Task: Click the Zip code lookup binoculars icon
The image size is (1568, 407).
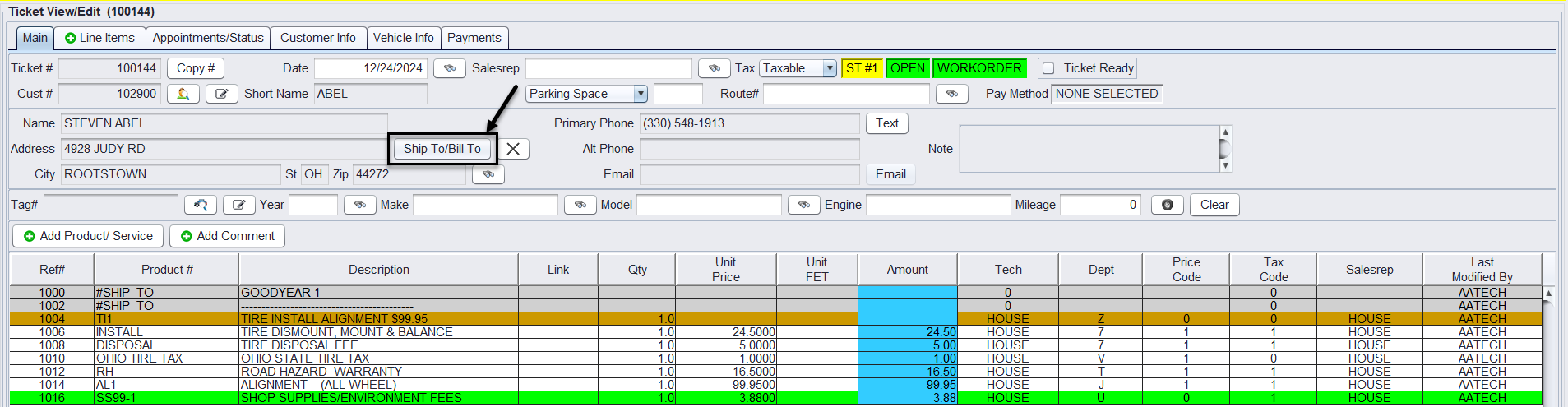Action: point(488,174)
